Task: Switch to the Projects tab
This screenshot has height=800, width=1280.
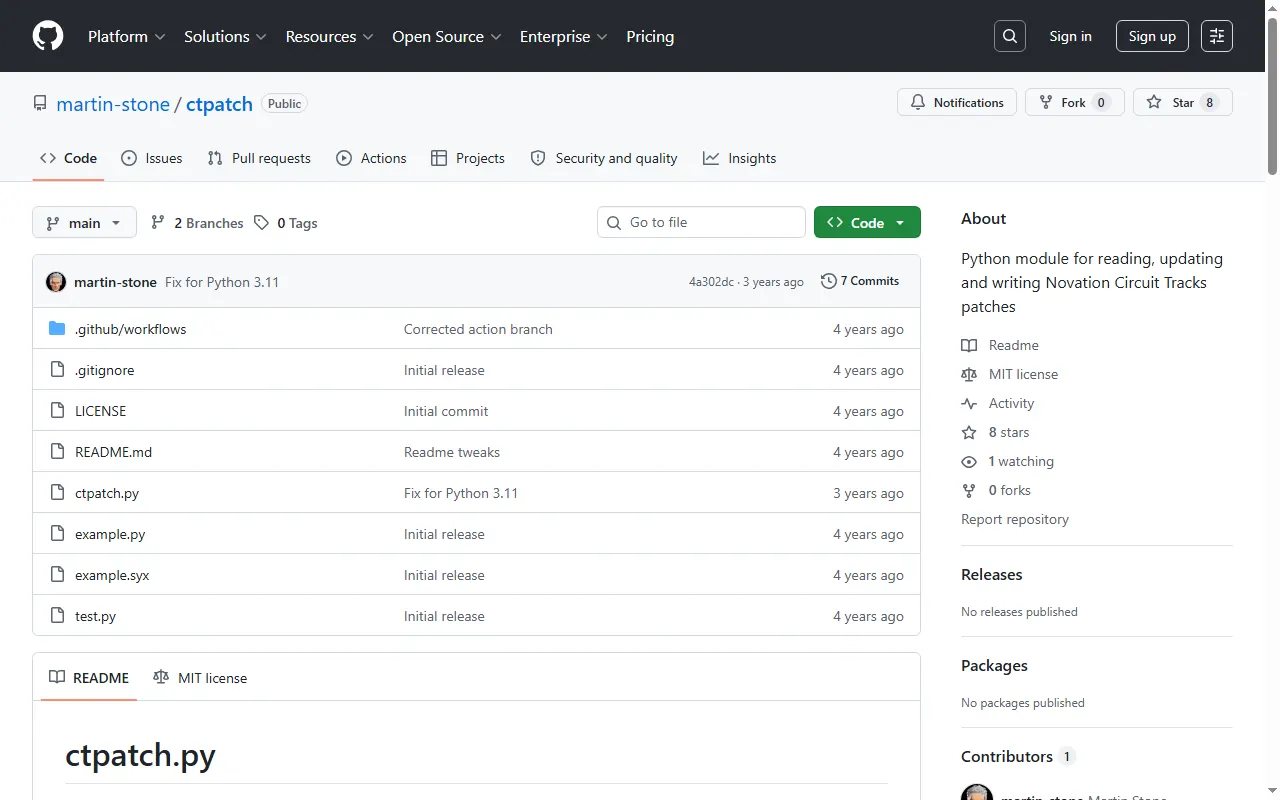Action: [x=467, y=158]
